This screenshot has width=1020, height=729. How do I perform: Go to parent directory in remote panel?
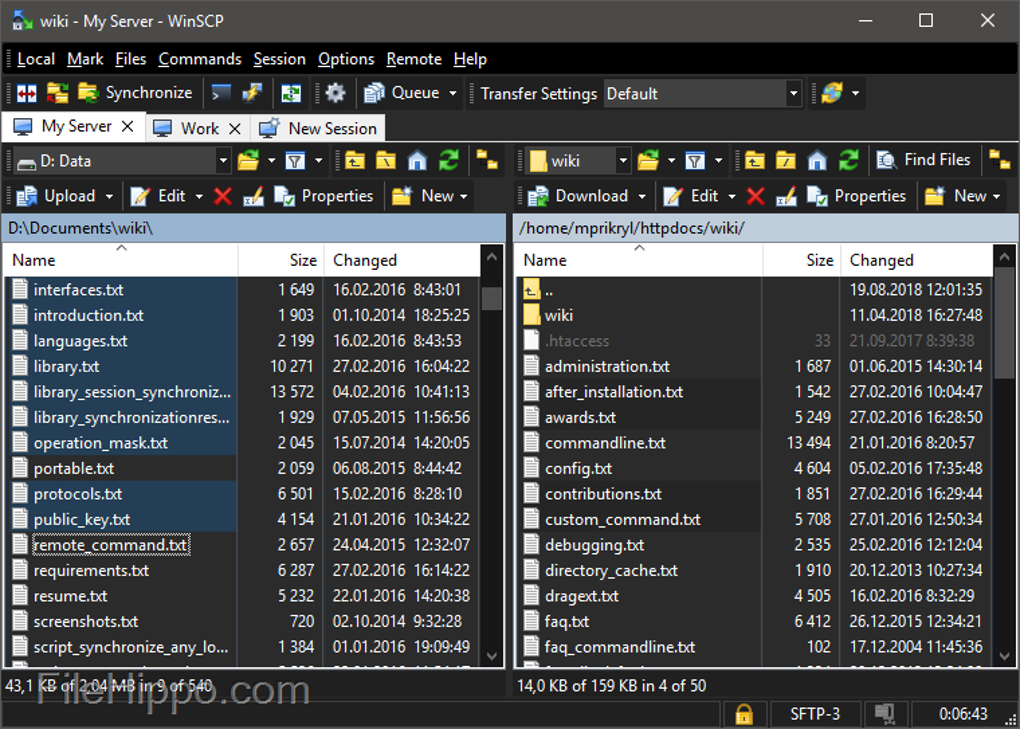[754, 160]
